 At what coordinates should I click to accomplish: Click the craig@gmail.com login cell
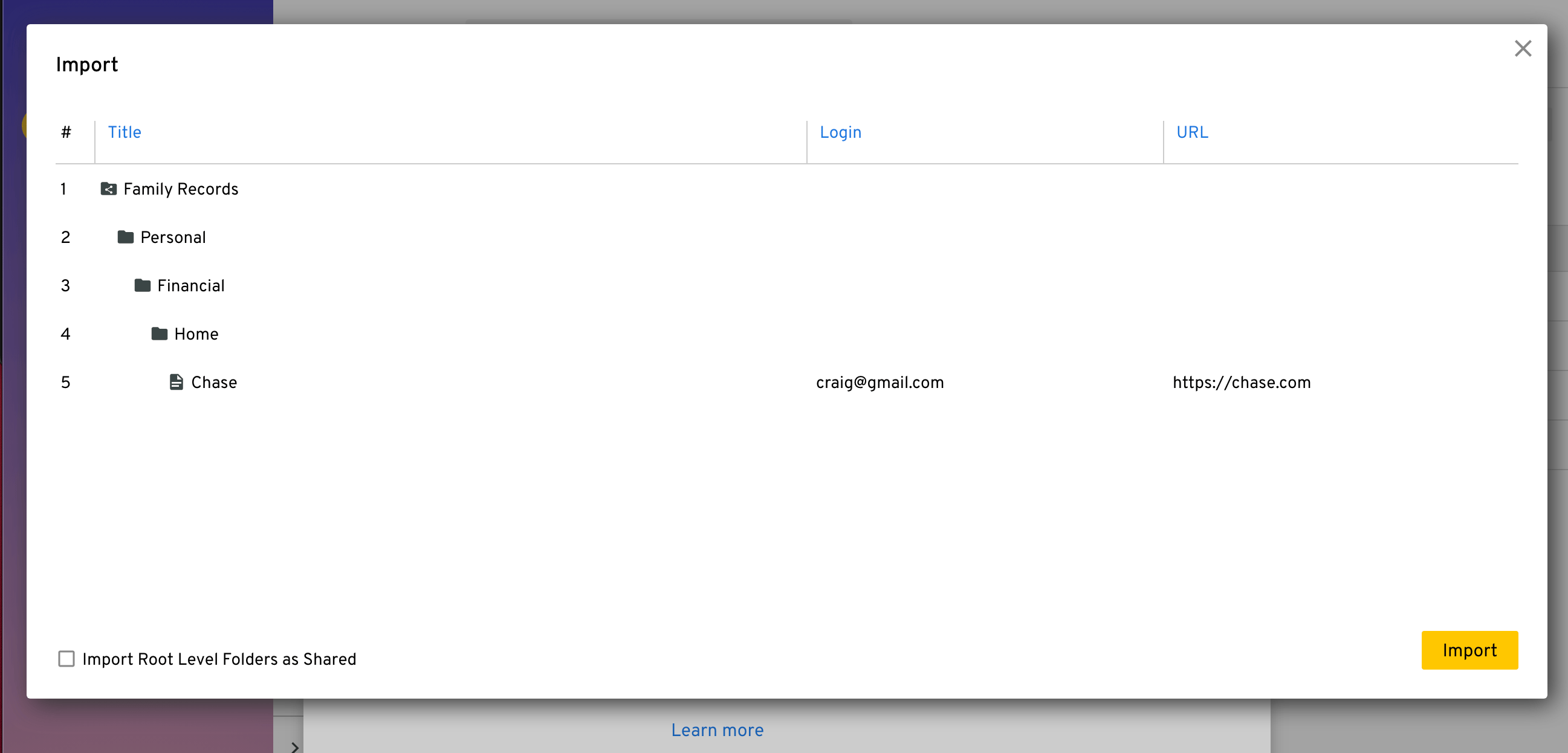coord(880,383)
